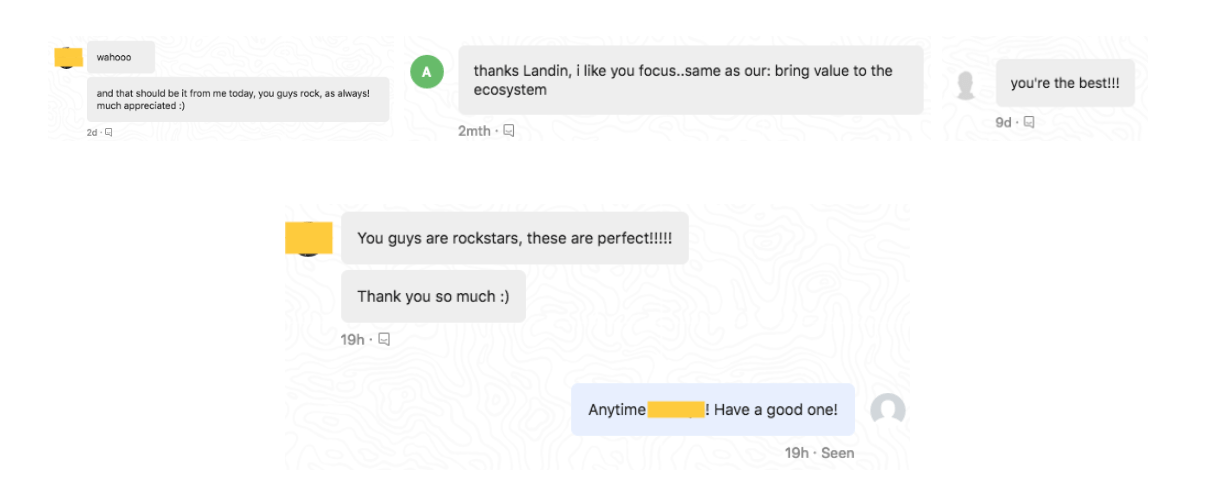Click the small icon beside the 2mth timestamp
Viewport: 1213px width, 493px height.
(x=509, y=131)
